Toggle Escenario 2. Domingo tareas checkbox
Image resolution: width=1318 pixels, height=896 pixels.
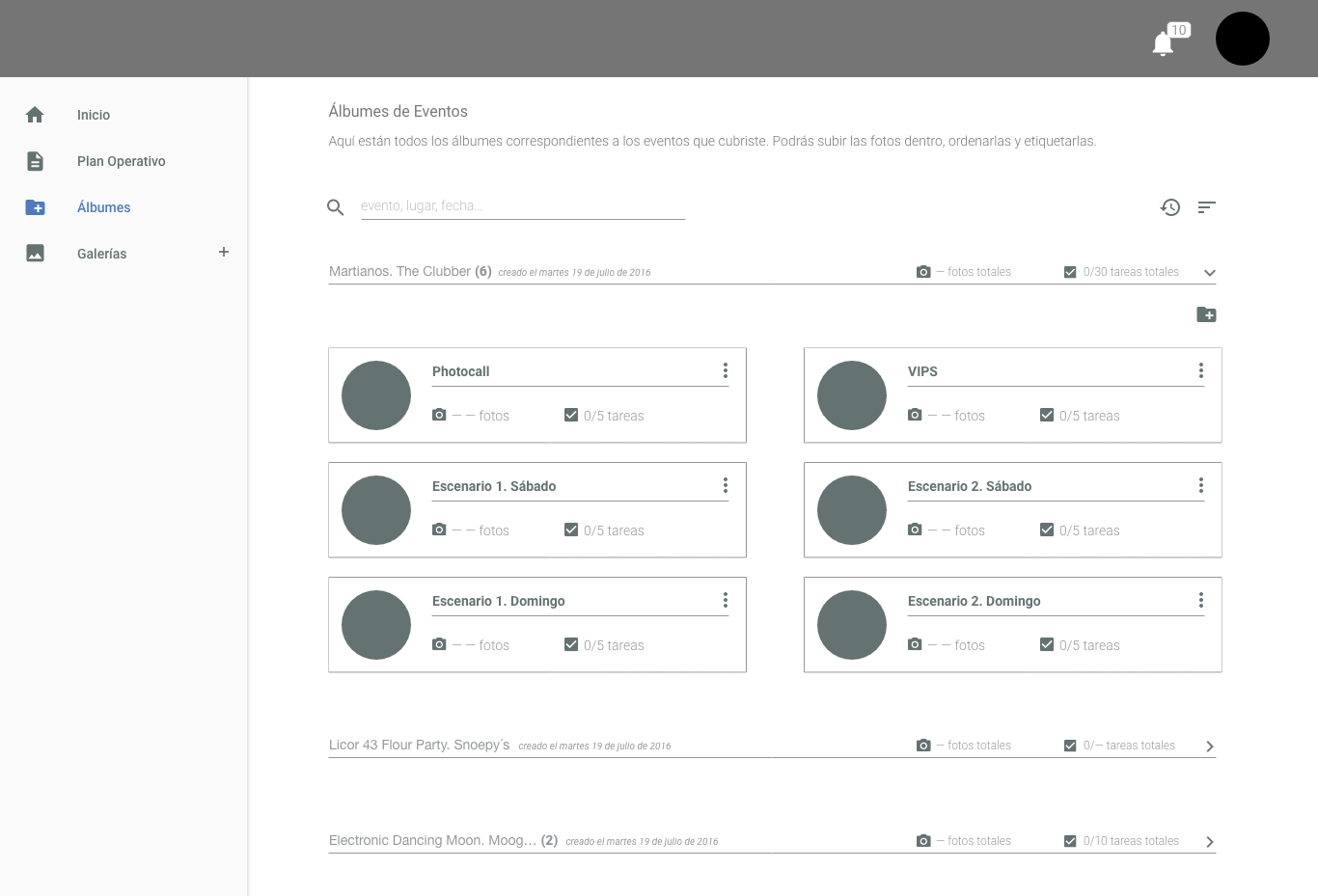click(1047, 644)
